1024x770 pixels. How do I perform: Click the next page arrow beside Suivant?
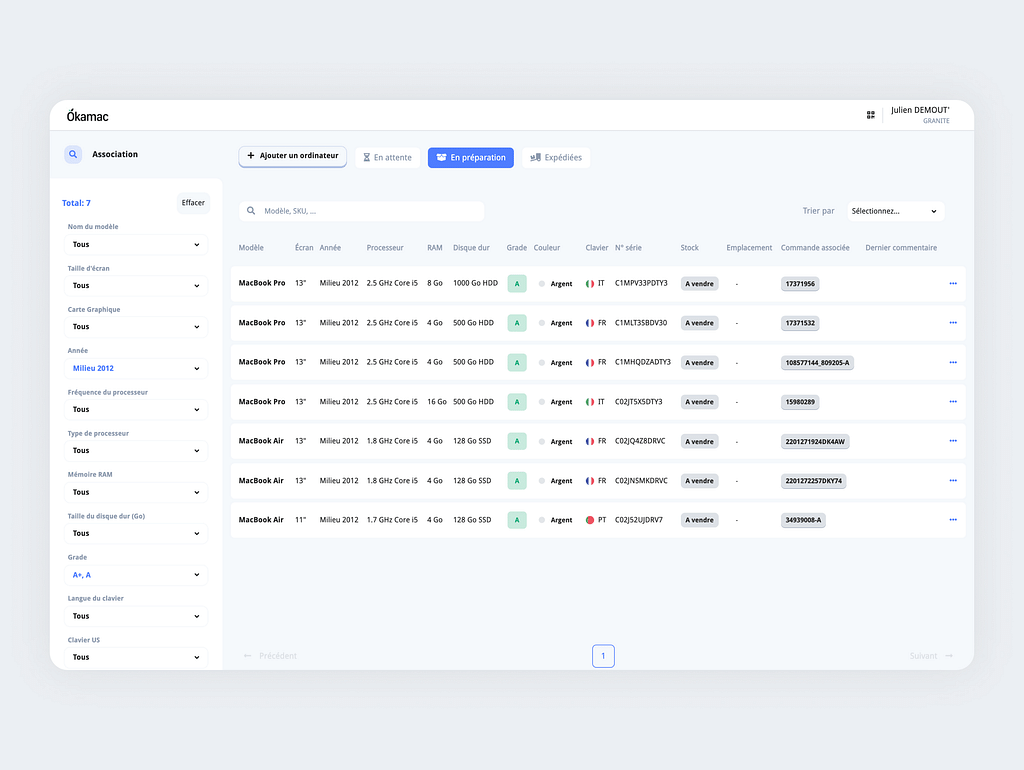click(x=948, y=656)
